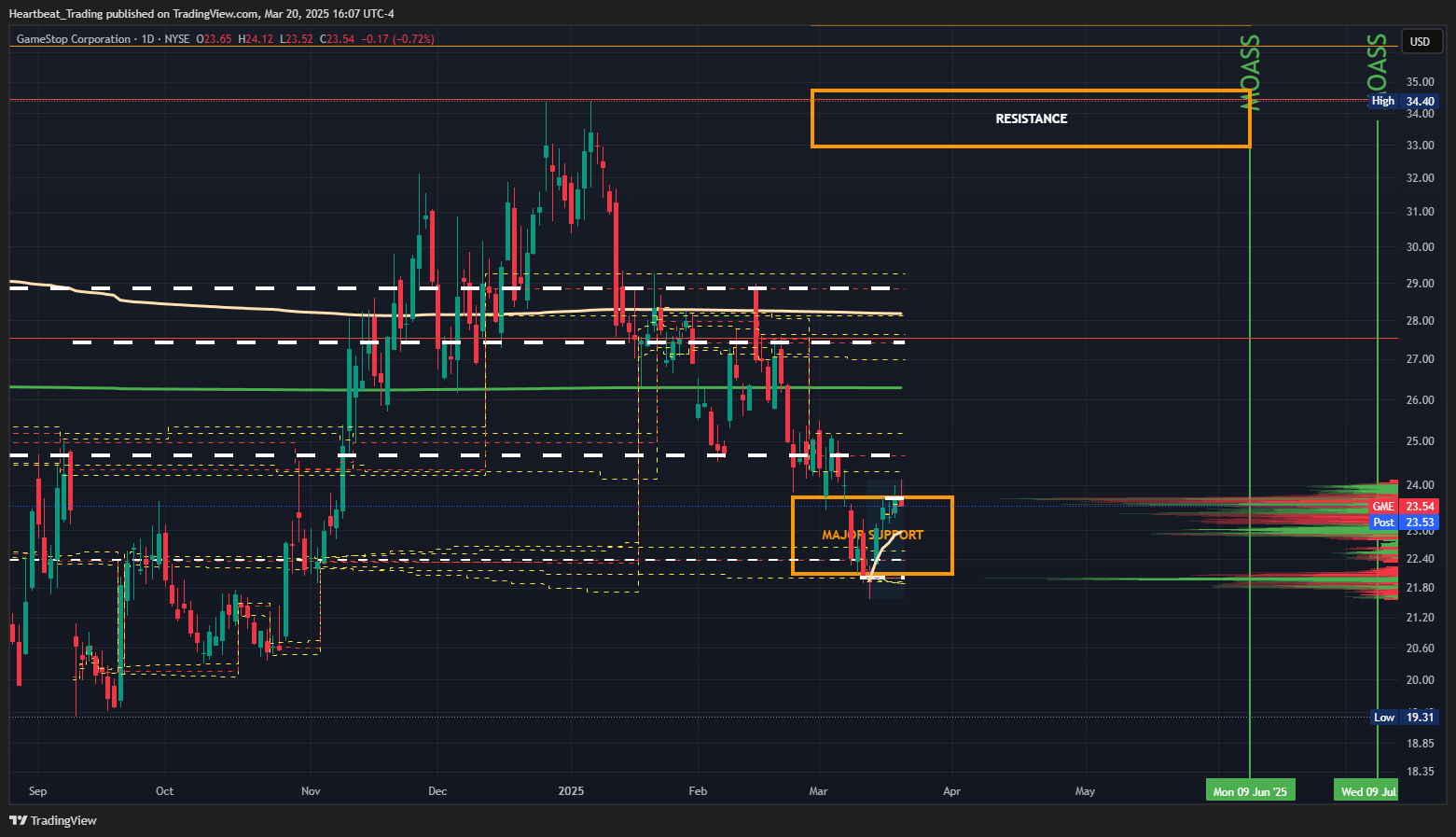Click the MAJOR SUPPORT annotation text
Viewport: 1456px width, 837px height.
(872, 535)
